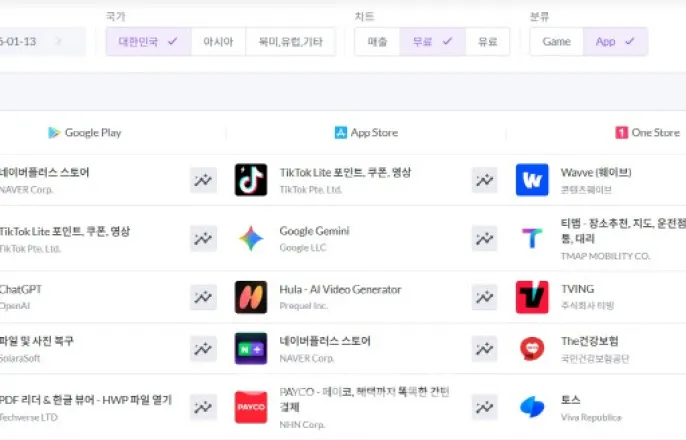Click publisher name Viva Republica
Viewport: 686px width, 440px height.
click(x=591, y=417)
